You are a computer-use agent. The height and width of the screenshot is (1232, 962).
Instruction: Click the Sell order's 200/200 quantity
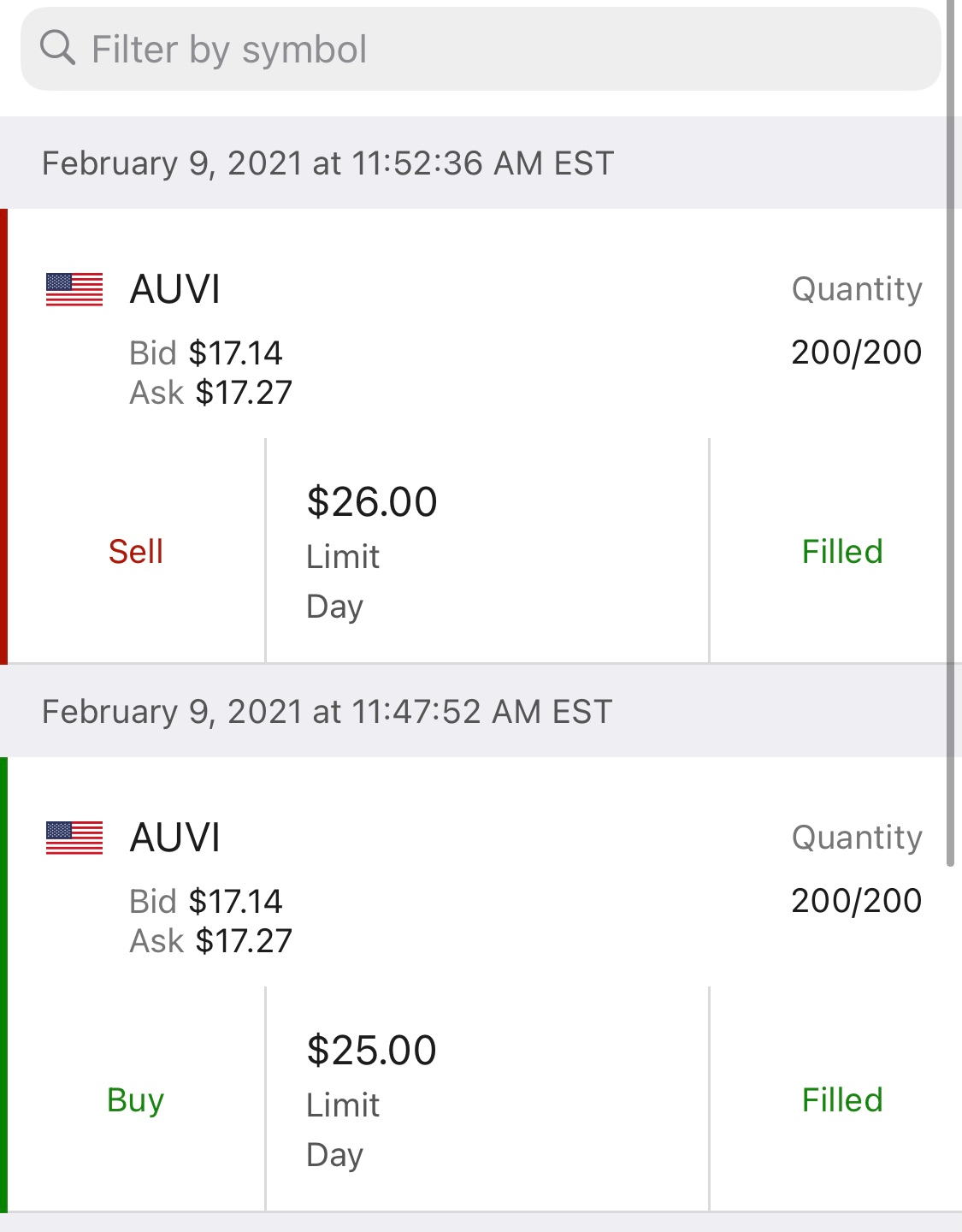click(x=856, y=352)
